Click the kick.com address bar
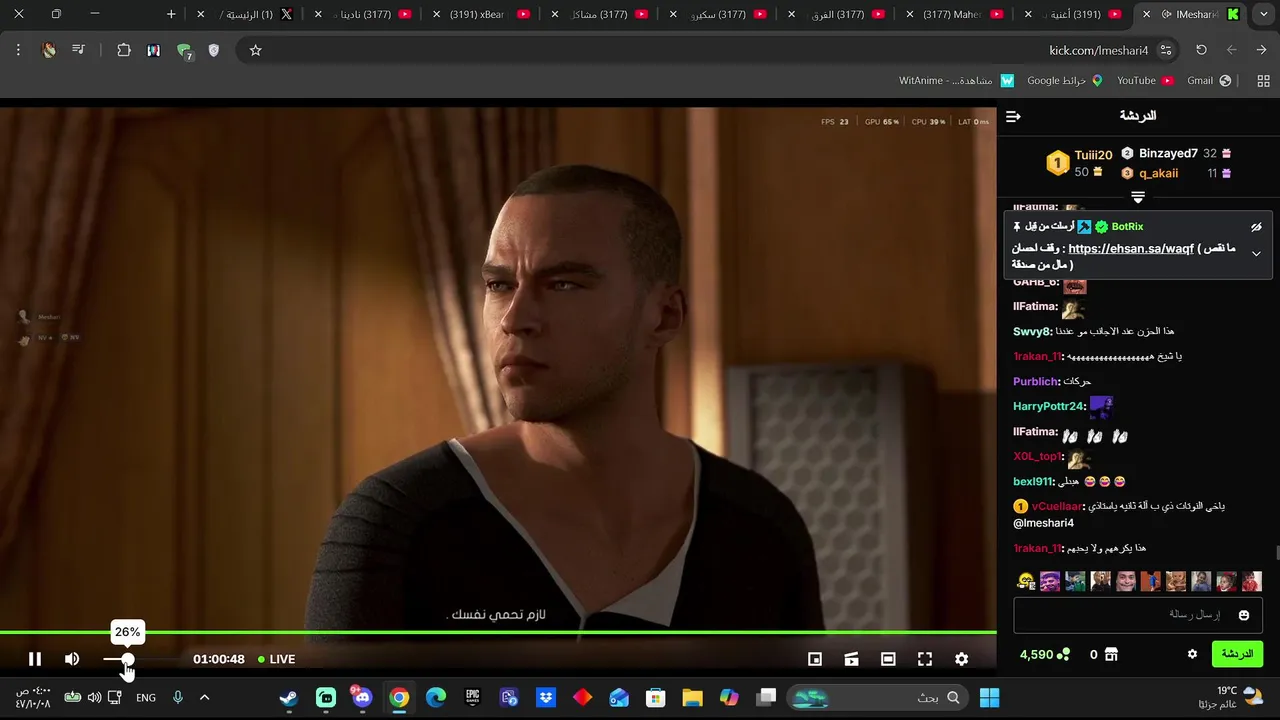1280x720 pixels. pyautogui.click(x=710, y=50)
